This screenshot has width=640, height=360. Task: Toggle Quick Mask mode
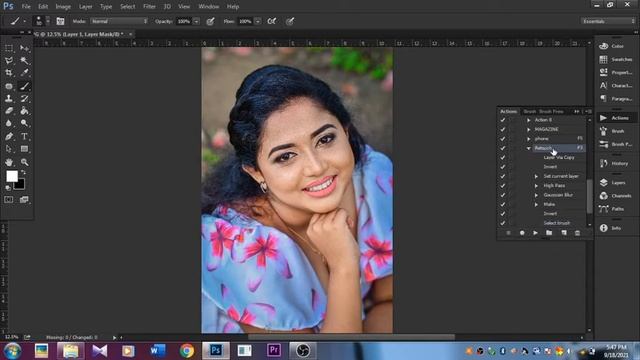pyautogui.click(x=9, y=200)
